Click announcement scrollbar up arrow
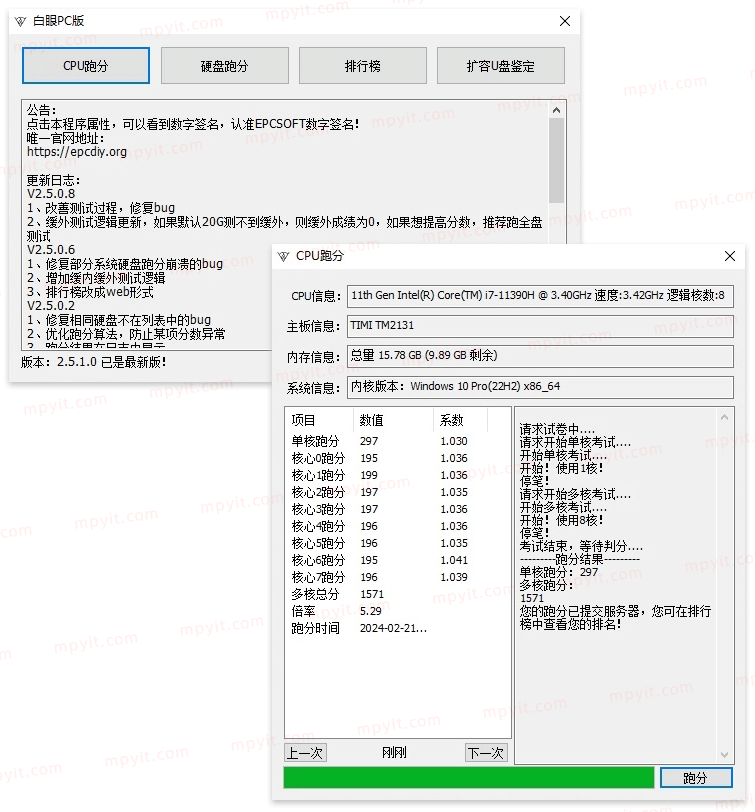Image resolution: width=755 pixels, height=812 pixels. click(x=556, y=110)
